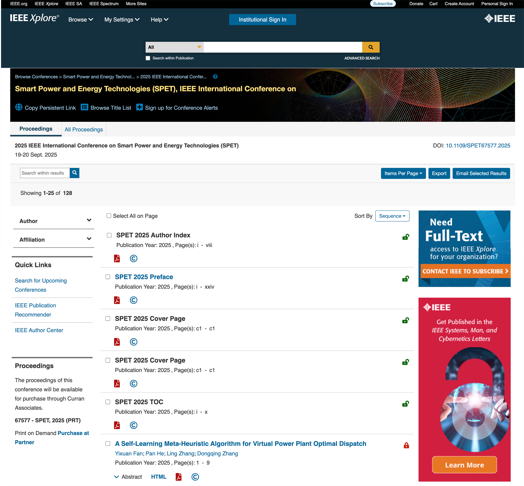View copyright icon for SPET 2025 Preface
Image resolution: width=524 pixels, height=486 pixels.
pos(134,300)
